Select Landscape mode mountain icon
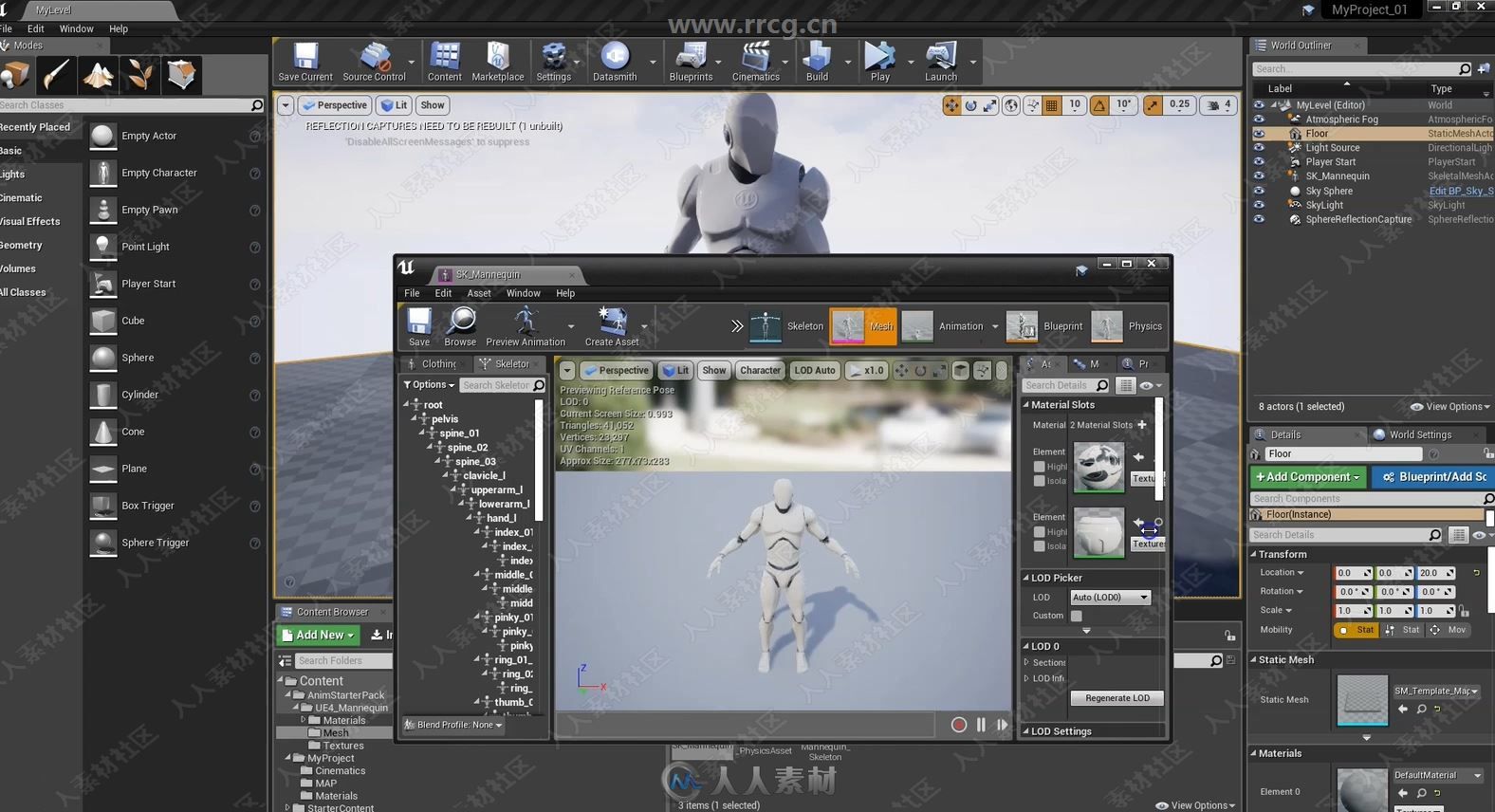The image size is (1495, 812). (x=98, y=74)
